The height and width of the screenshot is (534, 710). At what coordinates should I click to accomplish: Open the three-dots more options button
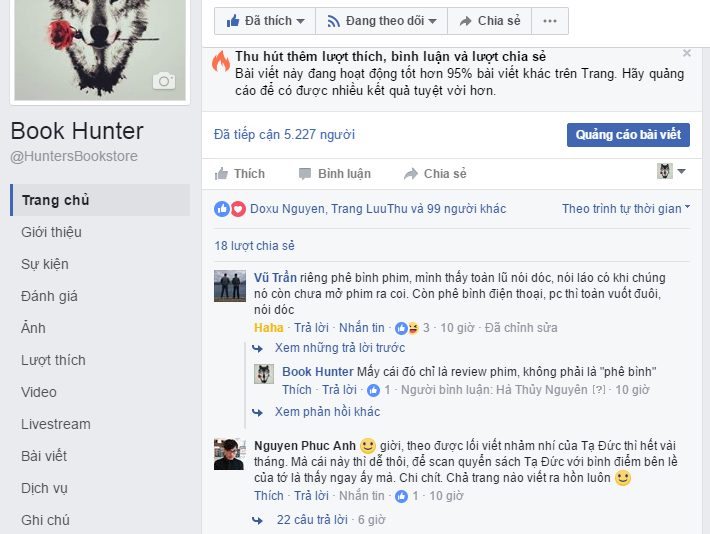550,21
